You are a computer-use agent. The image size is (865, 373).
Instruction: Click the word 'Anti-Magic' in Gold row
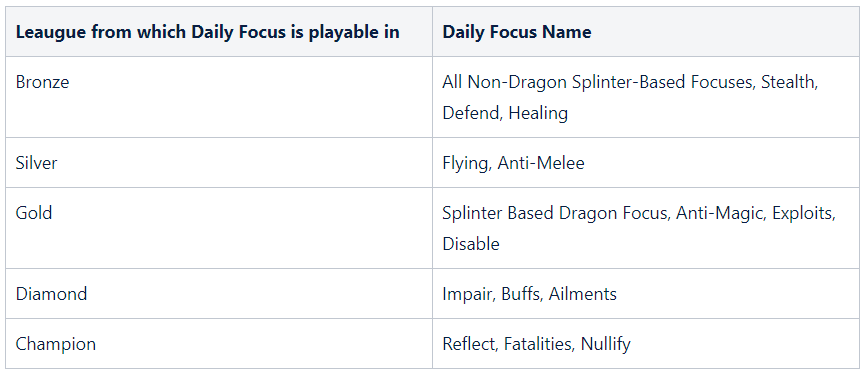coord(719,213)
